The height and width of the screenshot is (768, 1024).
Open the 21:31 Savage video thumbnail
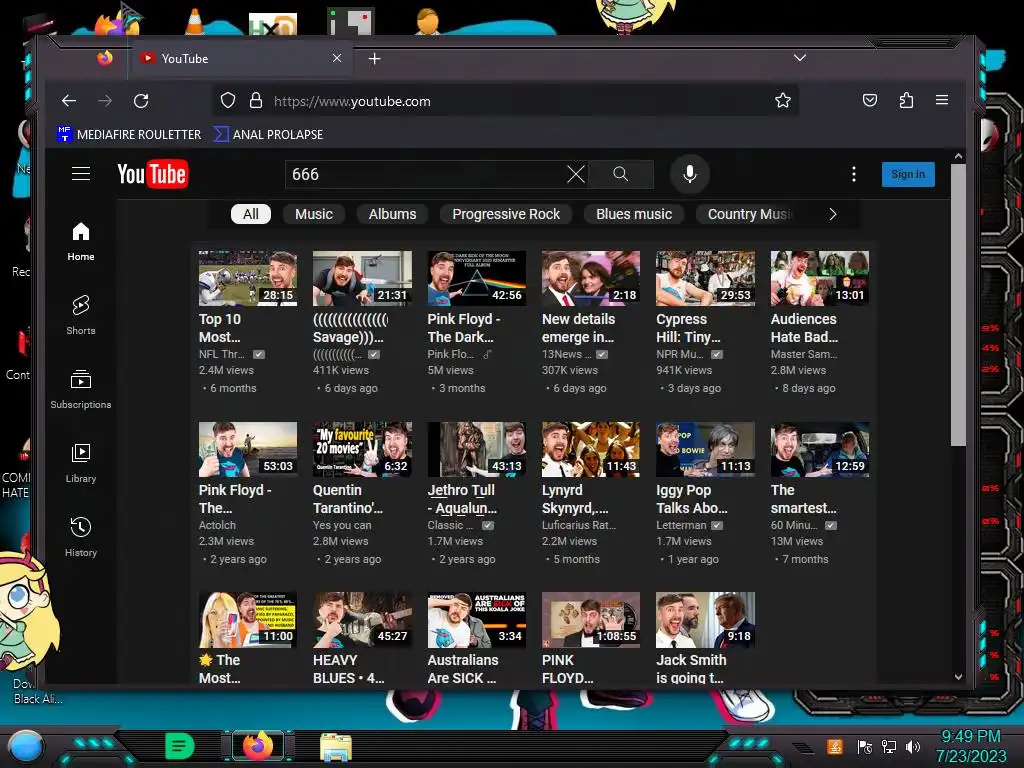click(362, 278)
